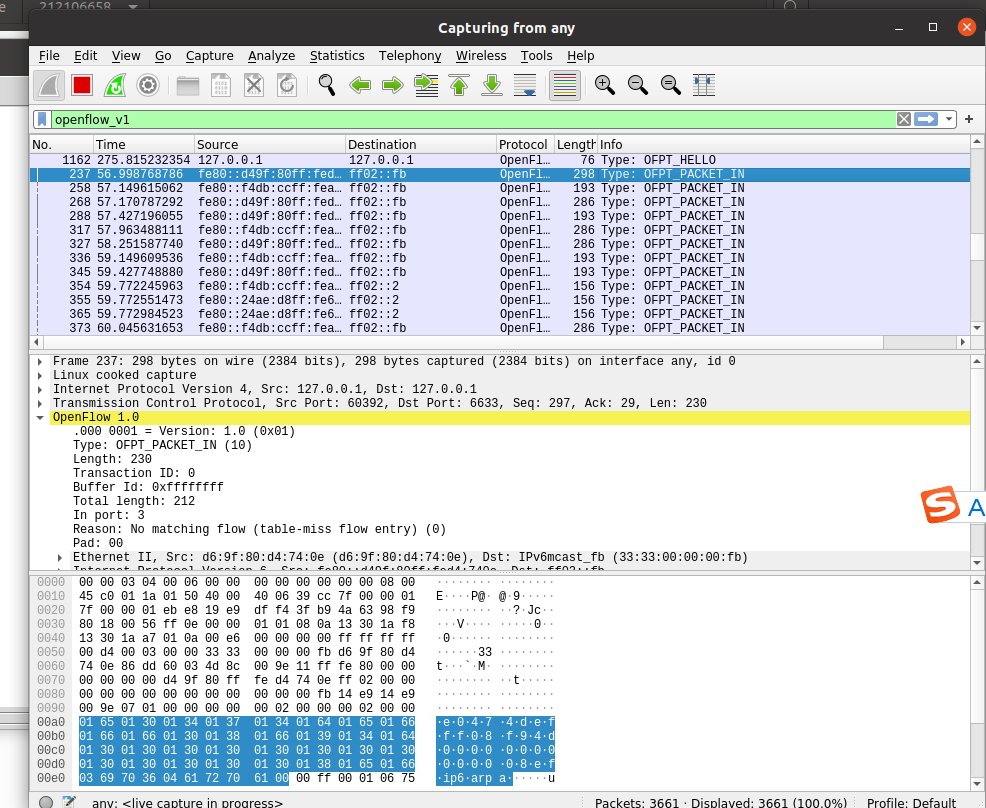Select packet number 258 row

point(500,188)
